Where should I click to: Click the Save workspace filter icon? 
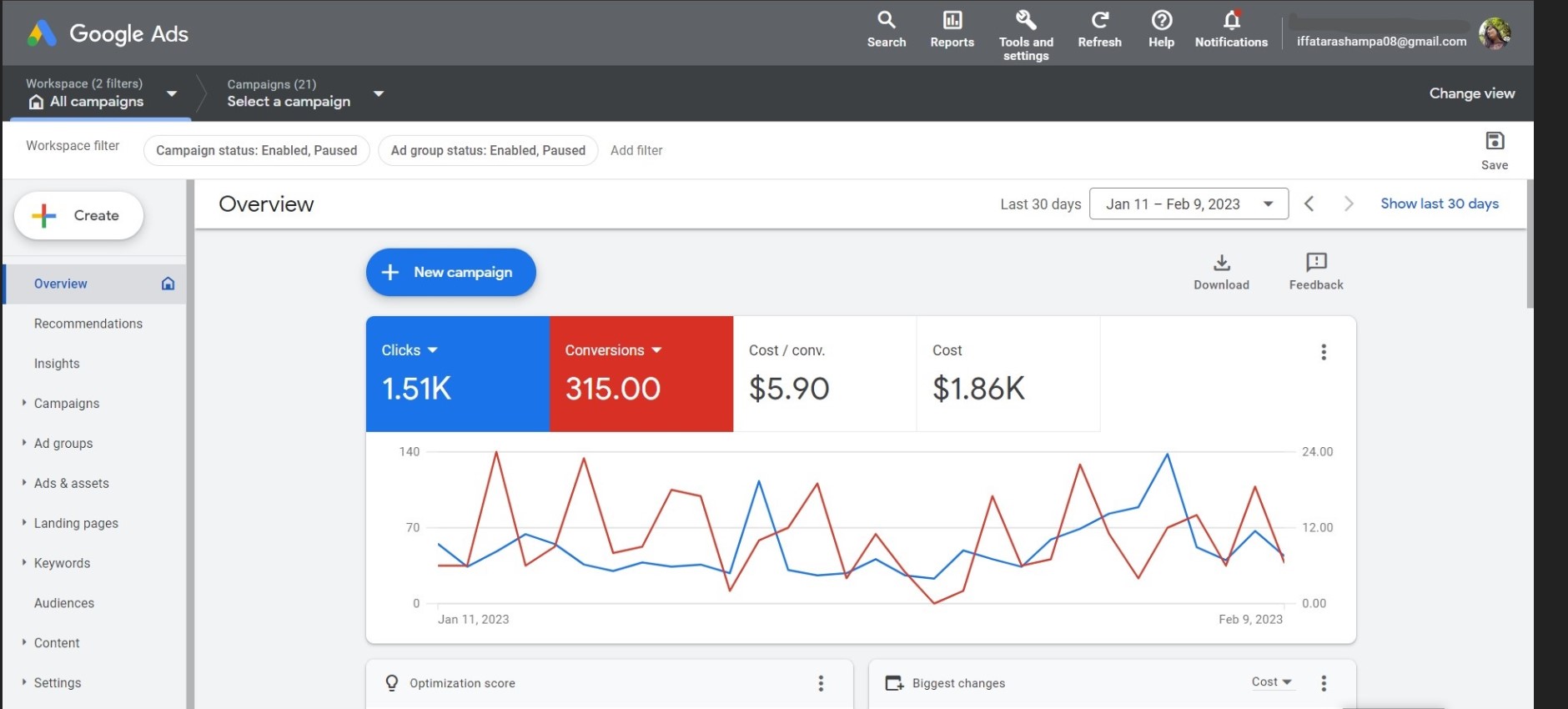click(x=1494, y=142)
